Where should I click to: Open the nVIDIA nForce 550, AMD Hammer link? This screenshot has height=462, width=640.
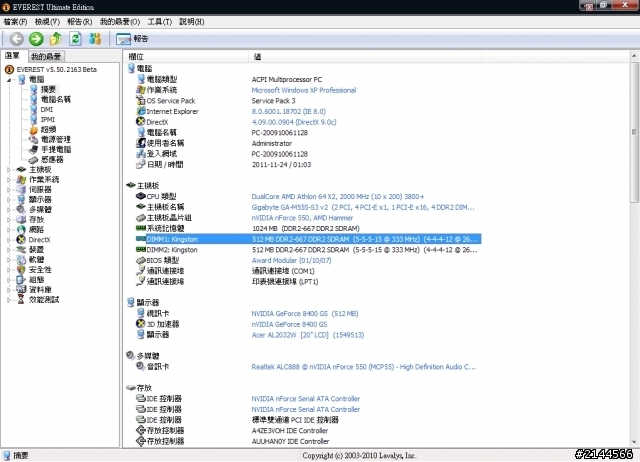pos(302,218)
